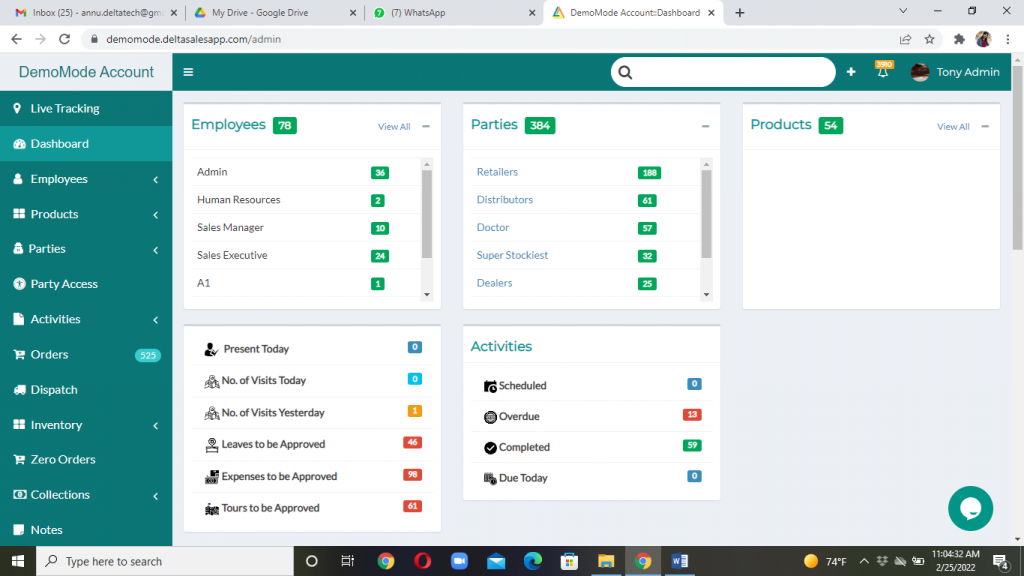Click the Sales Executive count badge 24
This screenshot has height=576, width=1024.
[379, 256]
